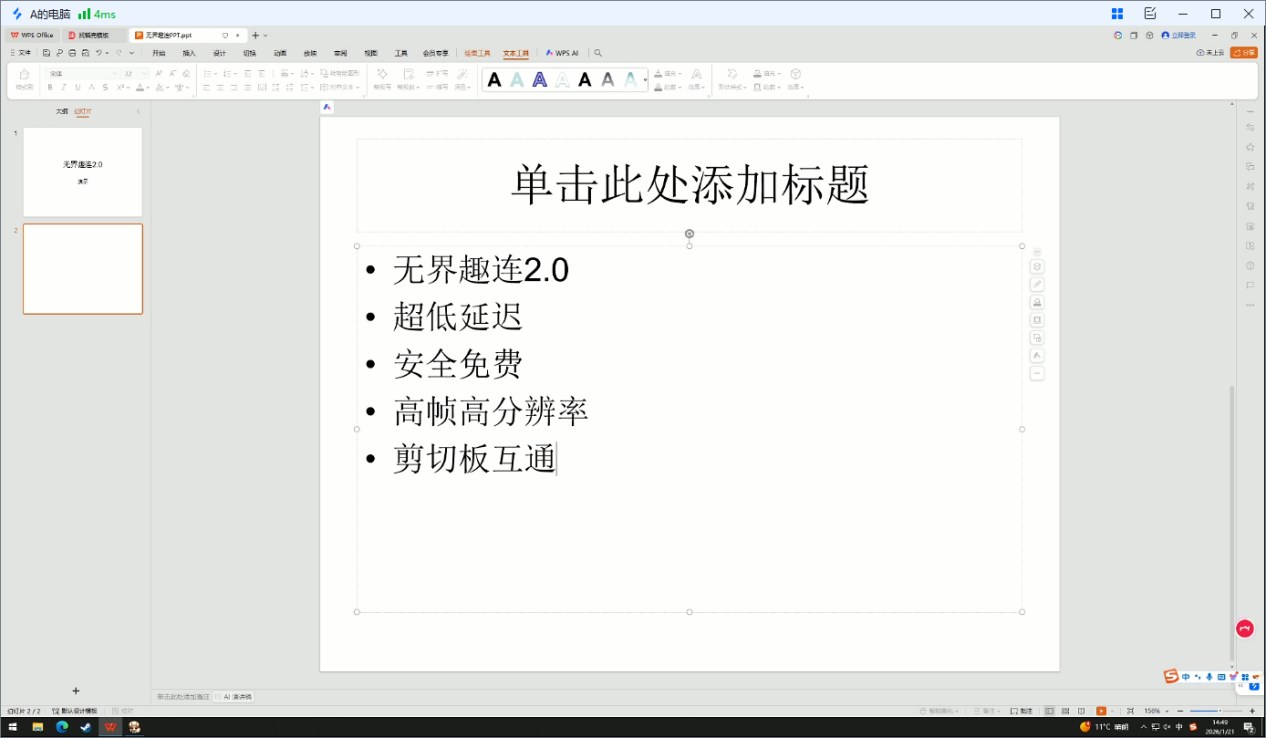
Task: Click the underline icon
Action: click(78, 87)
